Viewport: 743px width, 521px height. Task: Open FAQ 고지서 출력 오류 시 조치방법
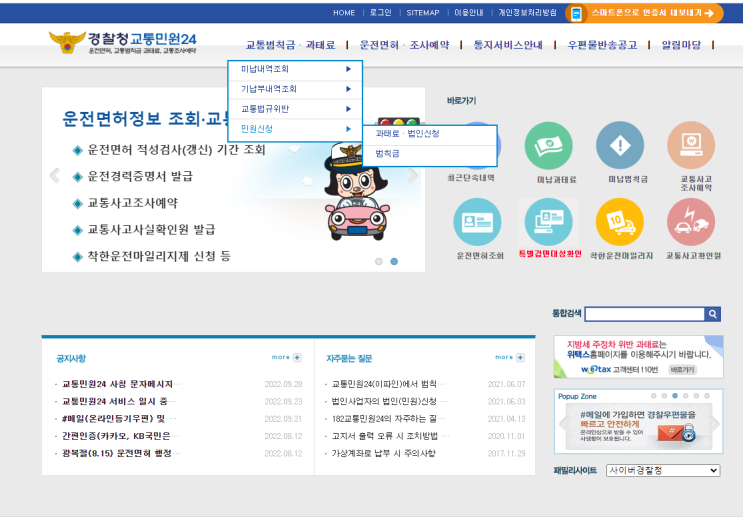tap(390, 436)
